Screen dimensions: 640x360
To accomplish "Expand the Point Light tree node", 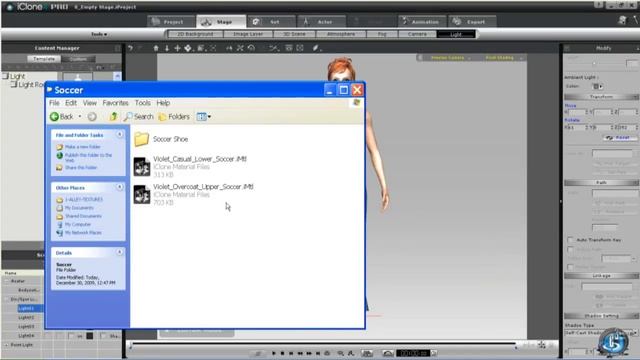I will [7, 345].
